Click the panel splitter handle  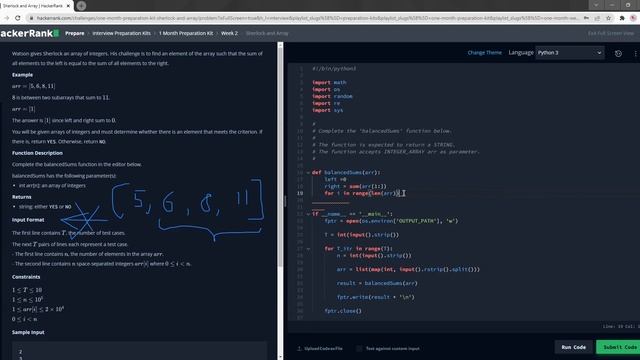pyautogui.click(x=285, y=201)
